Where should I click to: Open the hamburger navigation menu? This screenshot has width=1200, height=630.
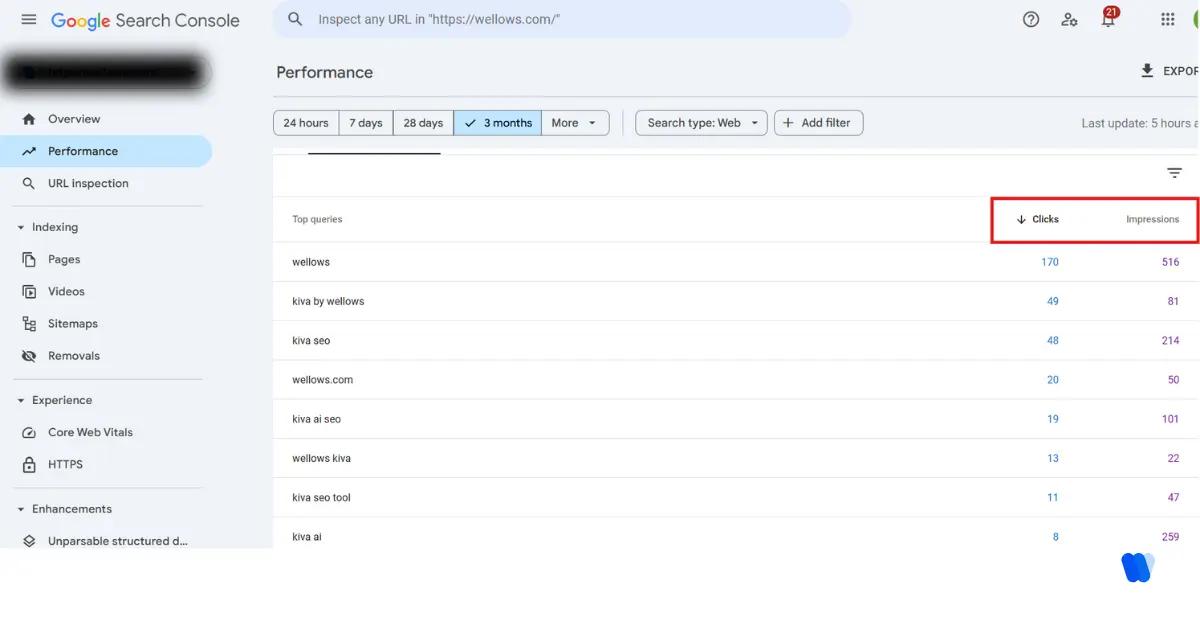coord(28,19)
